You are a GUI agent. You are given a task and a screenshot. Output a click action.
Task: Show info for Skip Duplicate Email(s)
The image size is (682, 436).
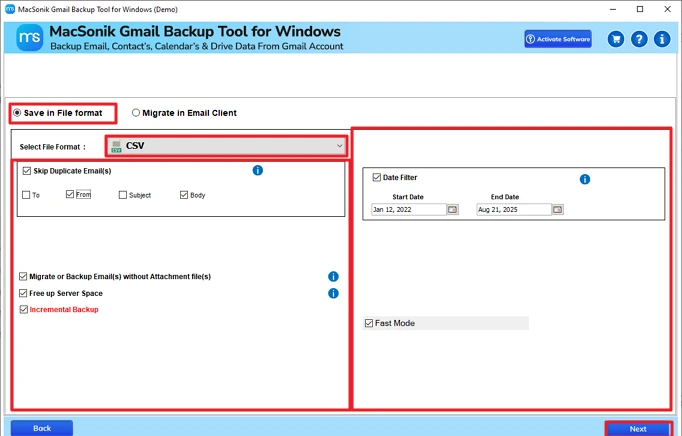pos(257,170)
